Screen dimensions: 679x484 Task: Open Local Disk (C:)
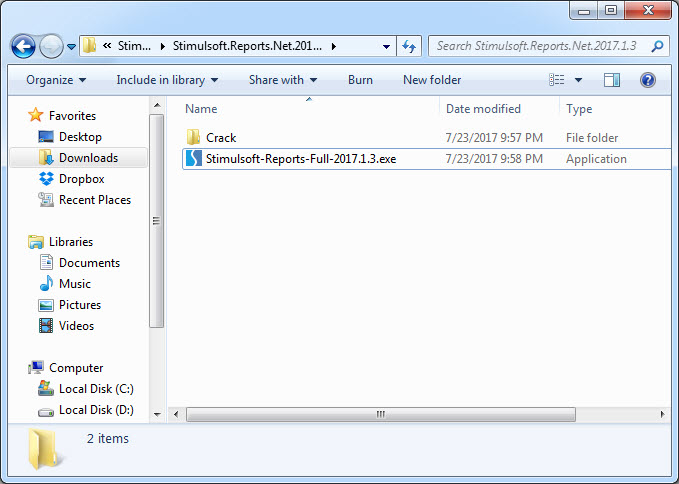coord(96,389)
